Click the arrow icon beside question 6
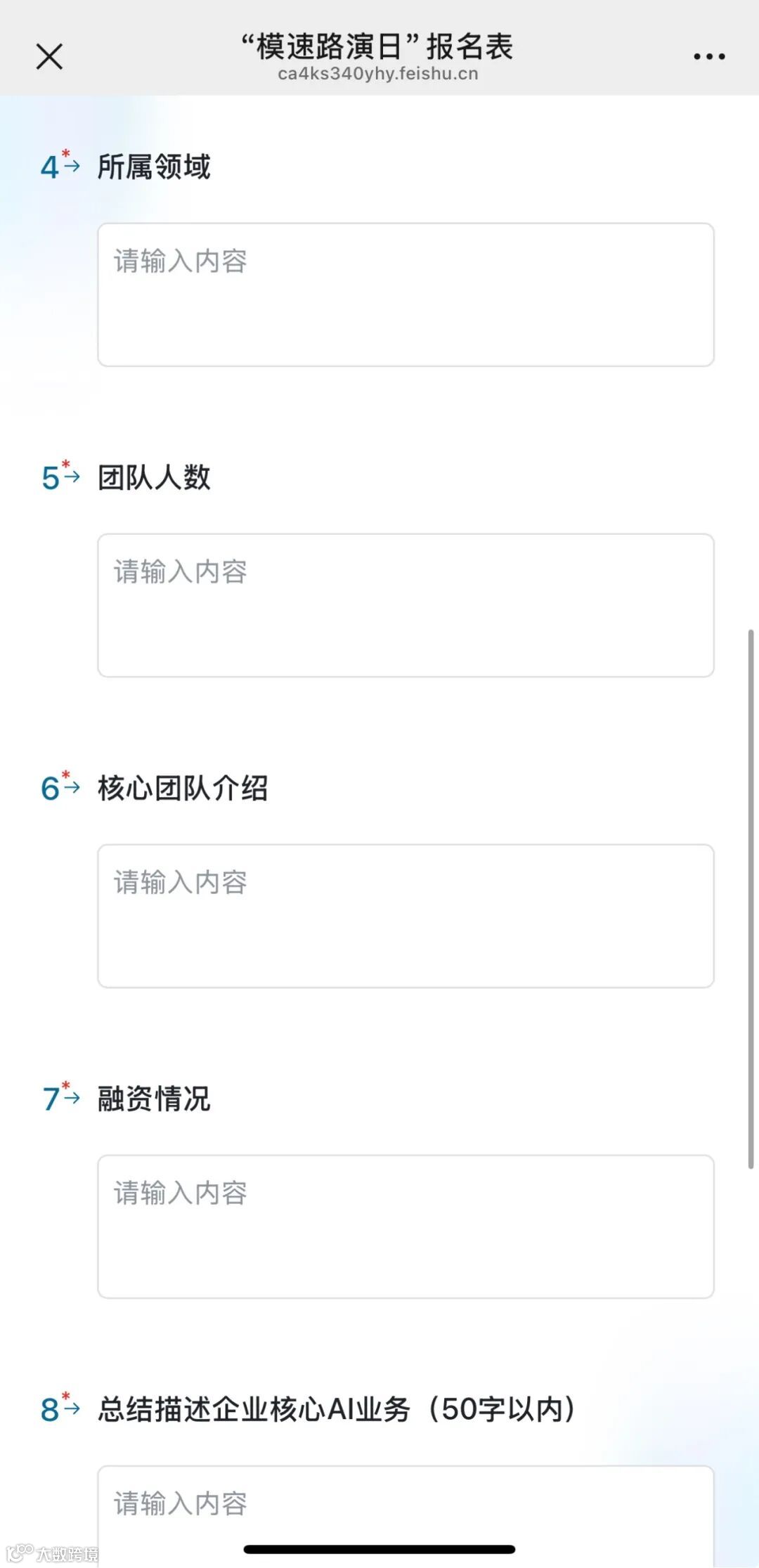The image size is (759, 1568). tap(72, 787)
